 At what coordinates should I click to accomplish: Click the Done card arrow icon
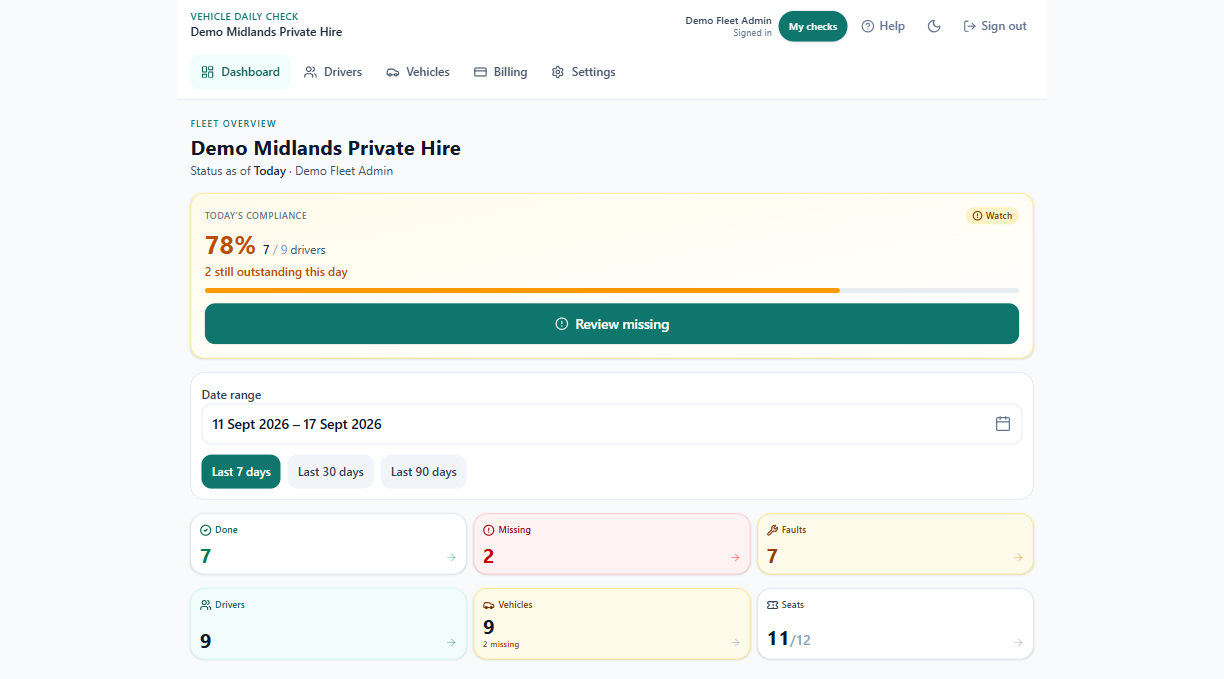click(452, 557)
